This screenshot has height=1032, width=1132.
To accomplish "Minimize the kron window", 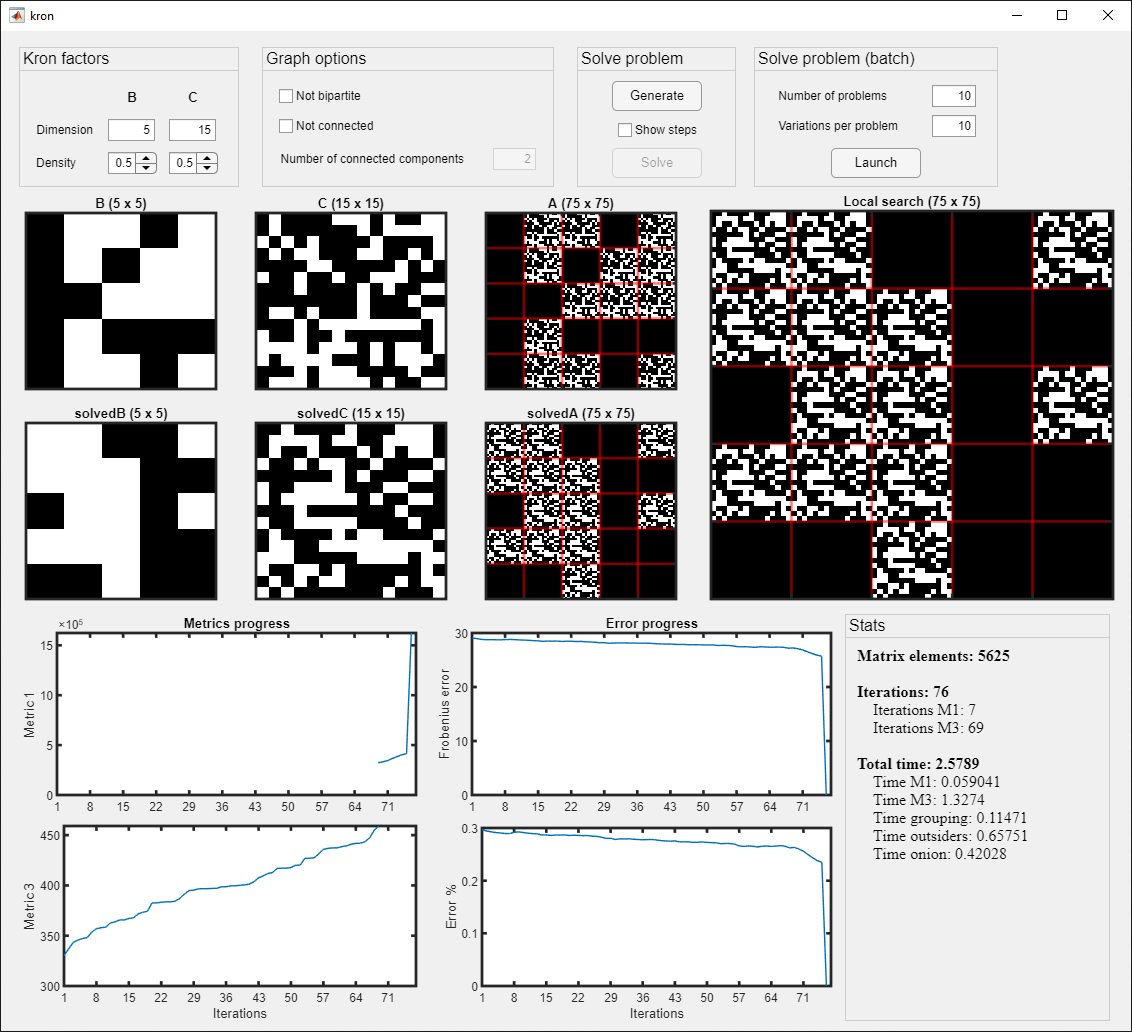I will click(x=1017, y=15).
